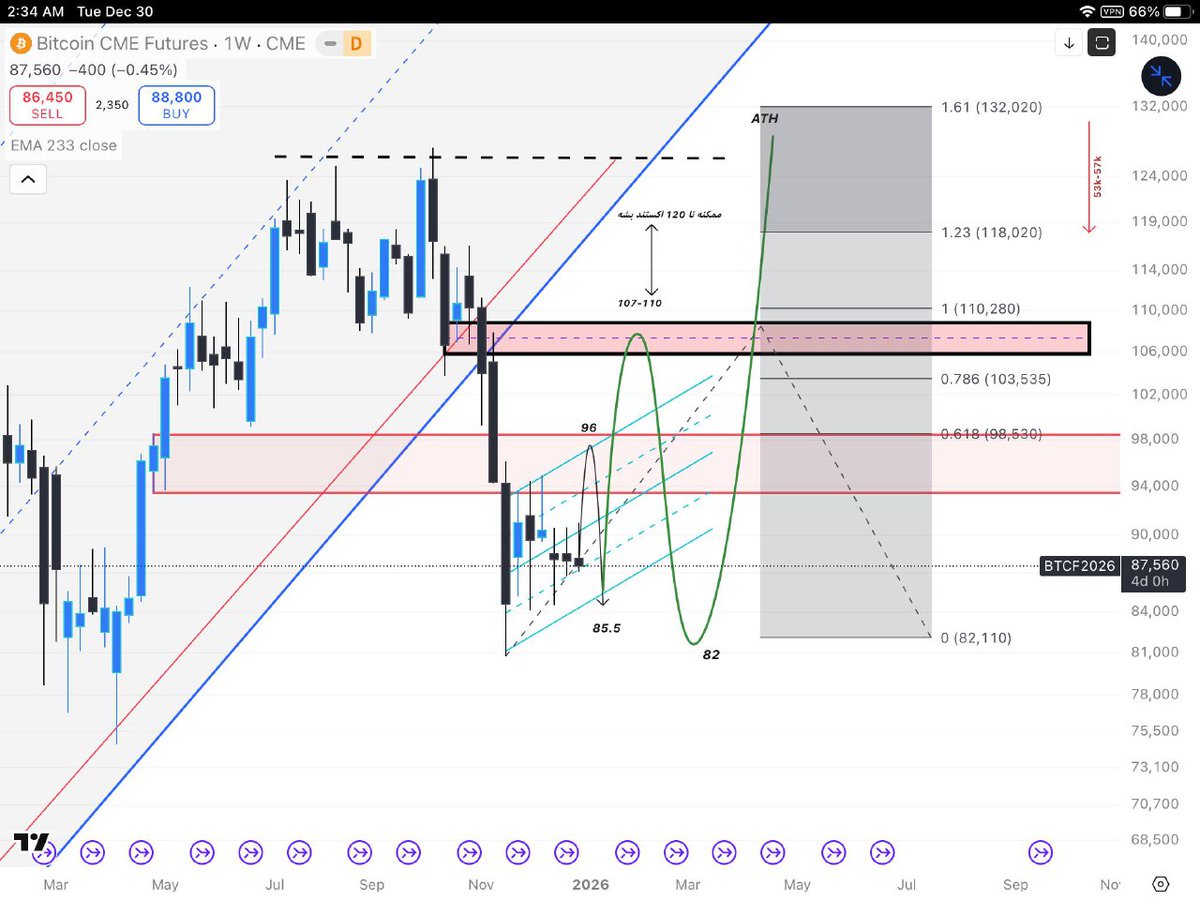1200x900 pixels.
Task: Click the blue BUY 88,800 button
Action: (177, 105)
